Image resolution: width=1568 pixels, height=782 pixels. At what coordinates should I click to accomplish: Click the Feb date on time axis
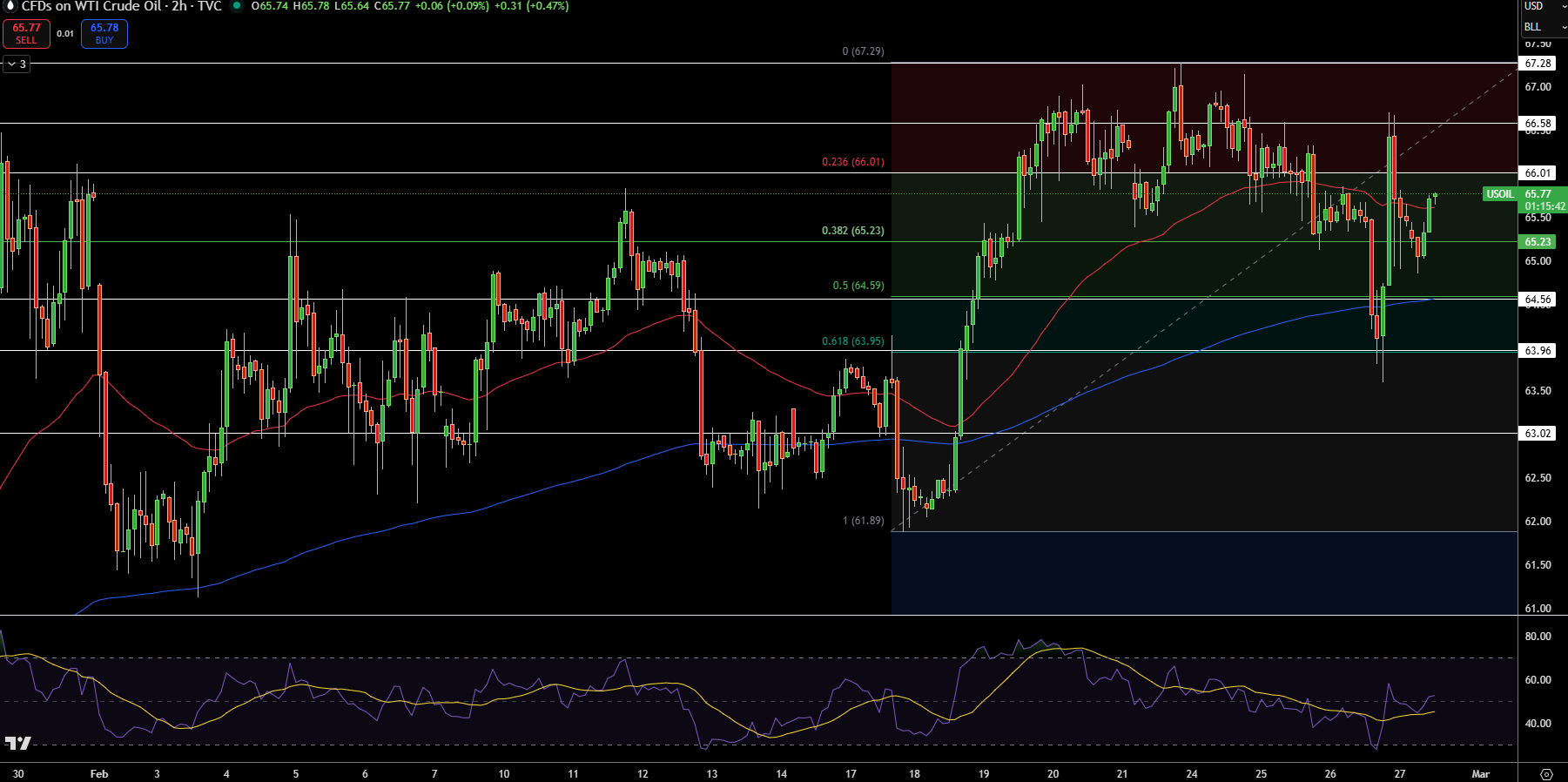pos(99,774)
